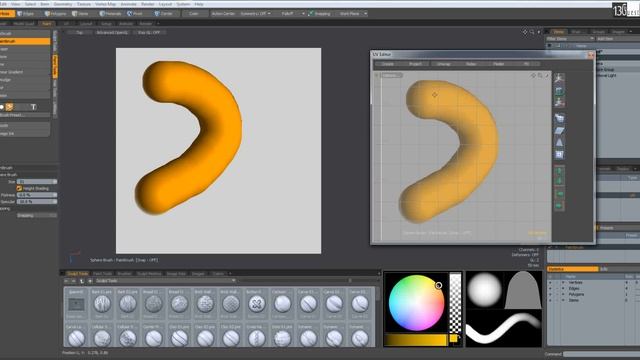This screenshot has width=640, height=360.
Task: Switch to the Image Inks tab
Action: coord(176,273)
